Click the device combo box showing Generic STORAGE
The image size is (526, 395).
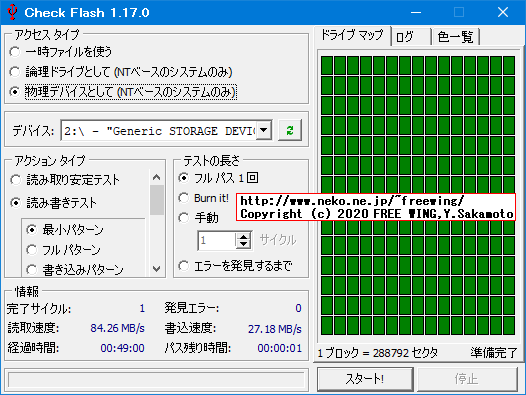click(166, 130)
